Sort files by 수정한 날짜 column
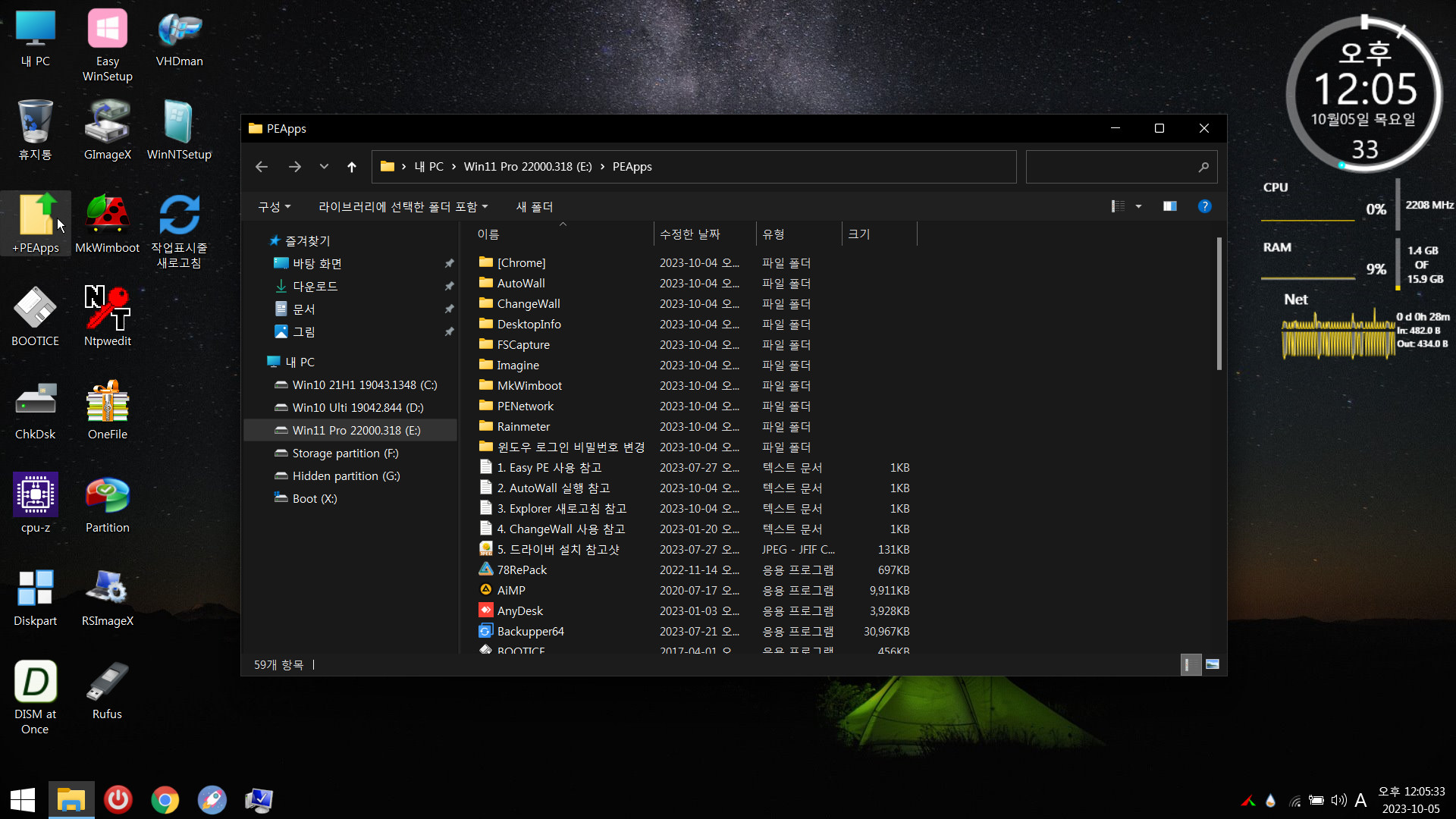The width and height of the screenshot is (1456, 819). pos(704,234)
